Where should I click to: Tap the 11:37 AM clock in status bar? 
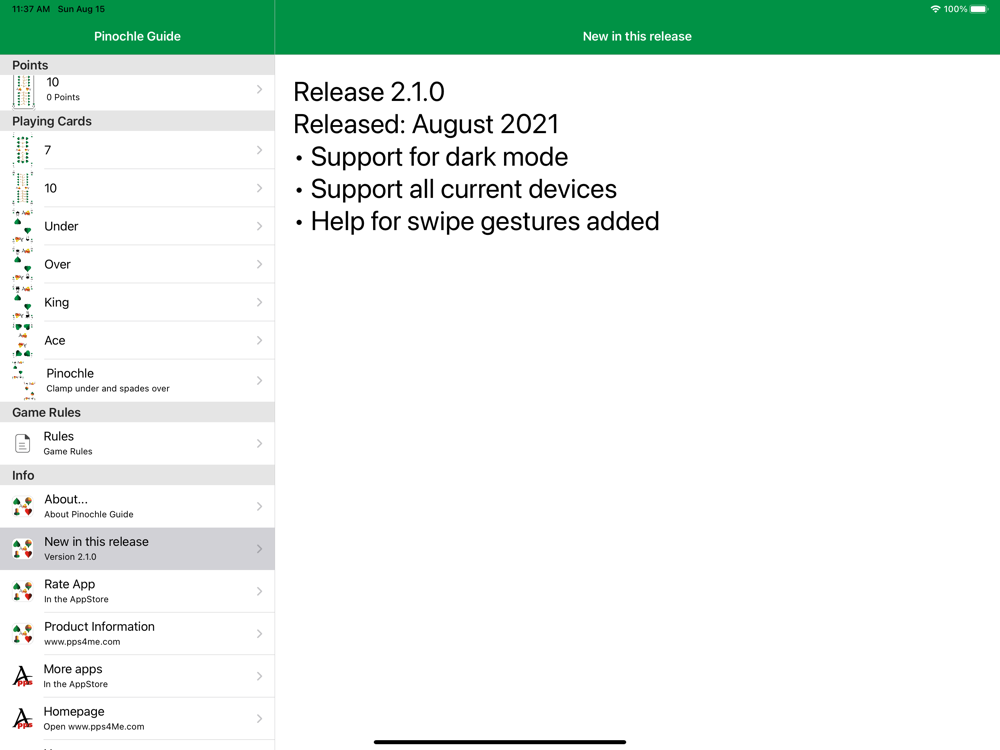(x=31, y=9)
